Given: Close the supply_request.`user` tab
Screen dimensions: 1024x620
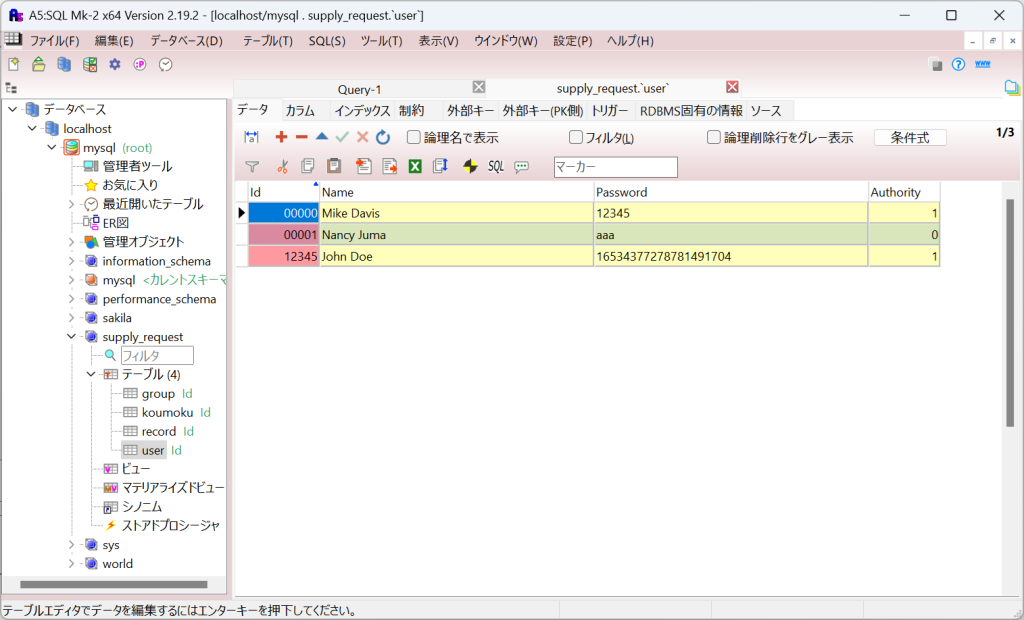Looking at the screenshot, I should [732, 87].
